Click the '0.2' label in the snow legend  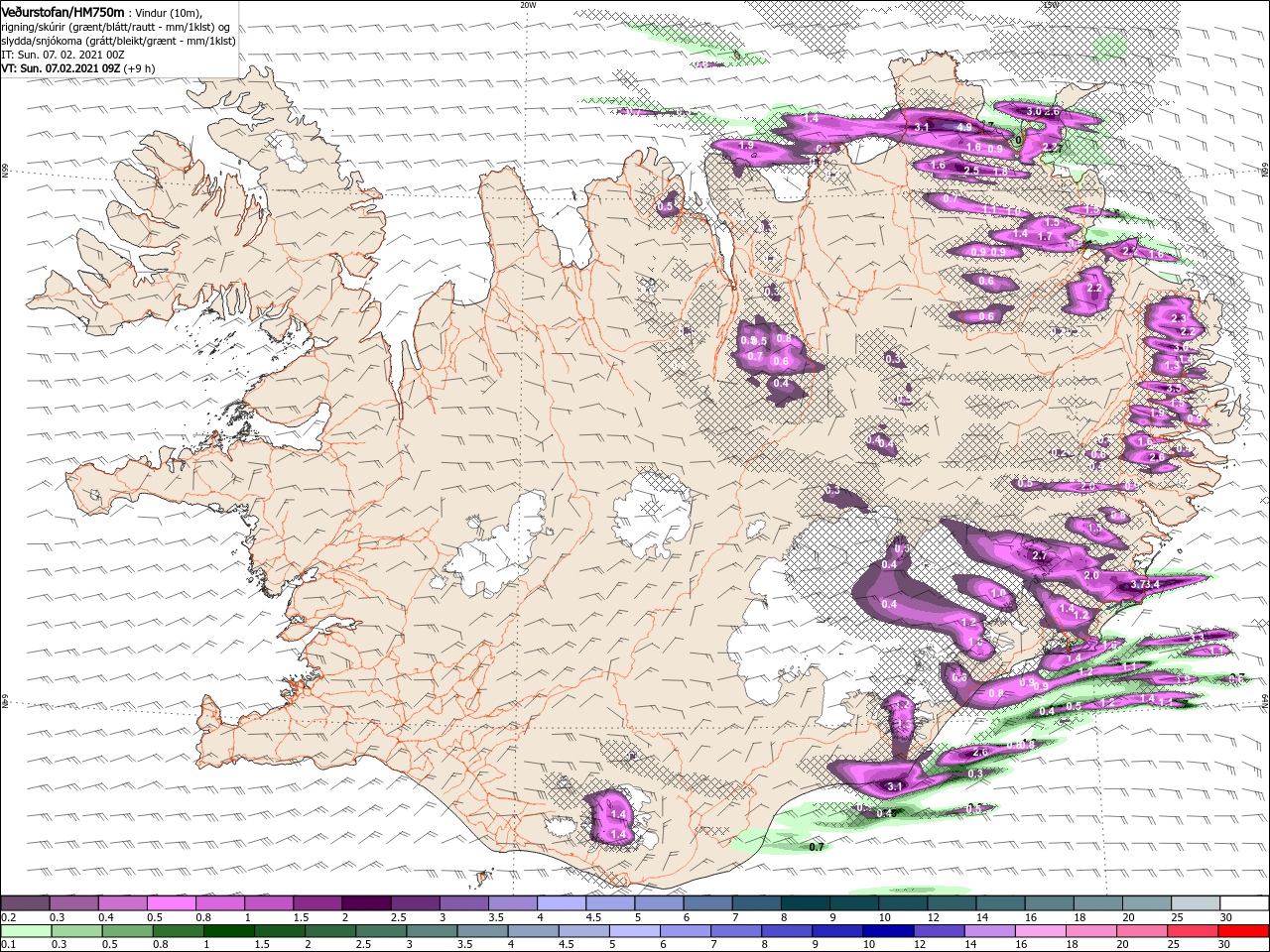pyautogui.click(x=8, y=917)
